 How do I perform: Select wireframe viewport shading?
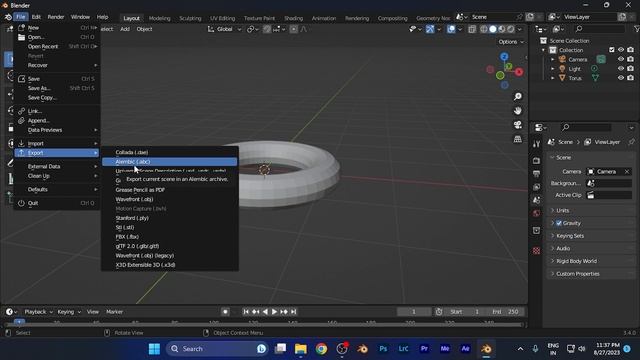tap(484, 29)
